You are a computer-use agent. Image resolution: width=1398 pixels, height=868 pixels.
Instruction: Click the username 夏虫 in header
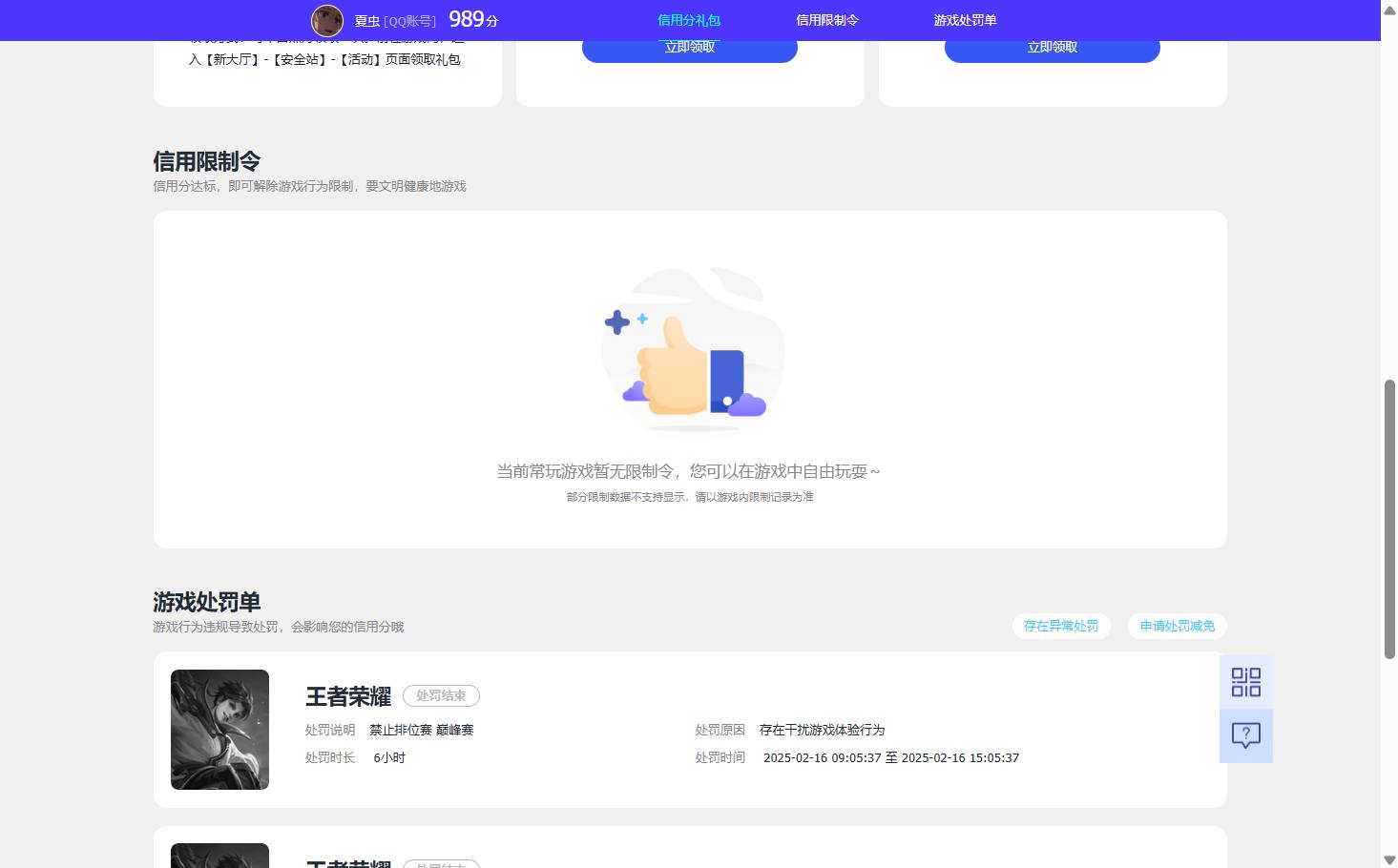(x=367, y=21)
